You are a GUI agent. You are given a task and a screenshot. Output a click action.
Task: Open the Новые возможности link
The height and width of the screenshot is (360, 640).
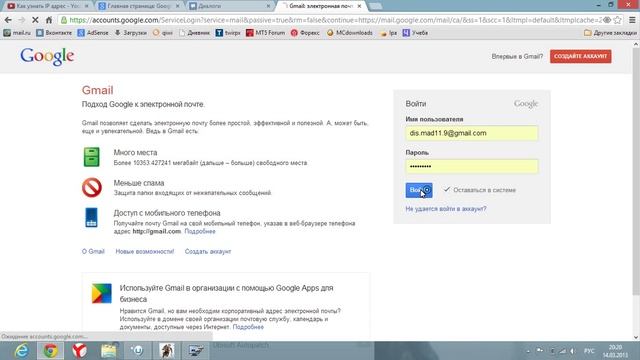[144, 251]
